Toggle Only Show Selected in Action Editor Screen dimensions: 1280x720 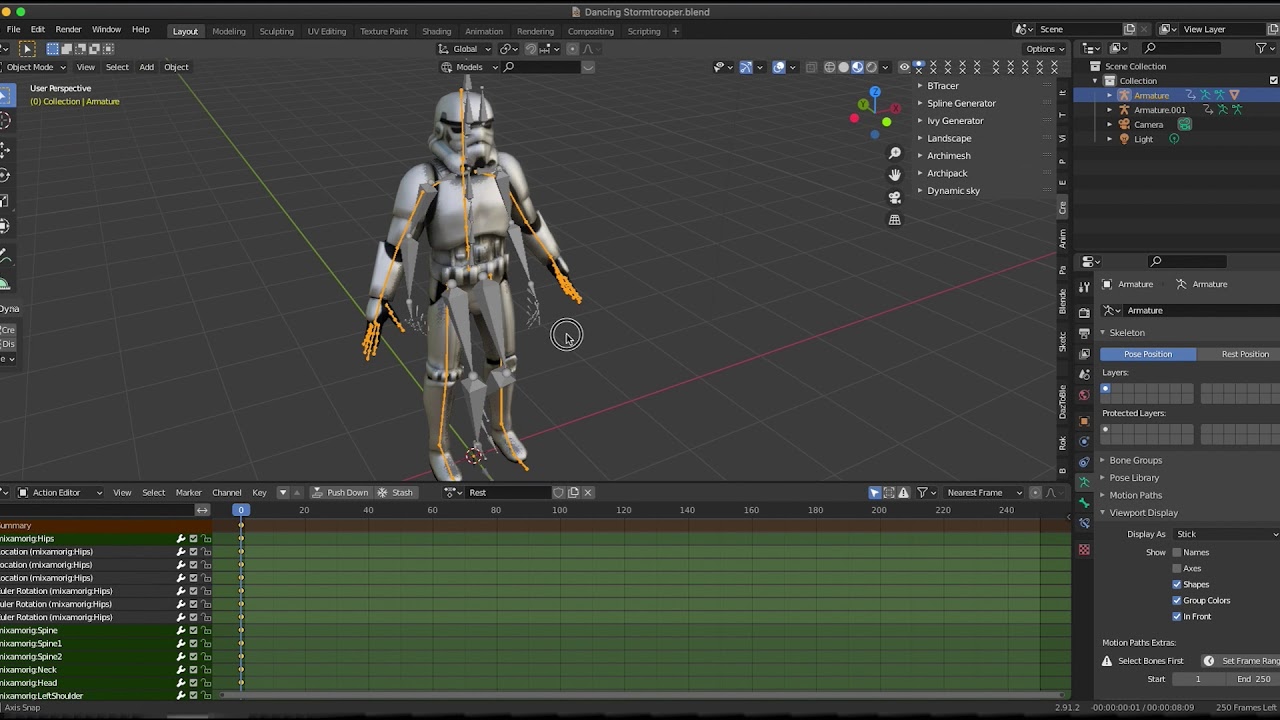tap(875, 492)
